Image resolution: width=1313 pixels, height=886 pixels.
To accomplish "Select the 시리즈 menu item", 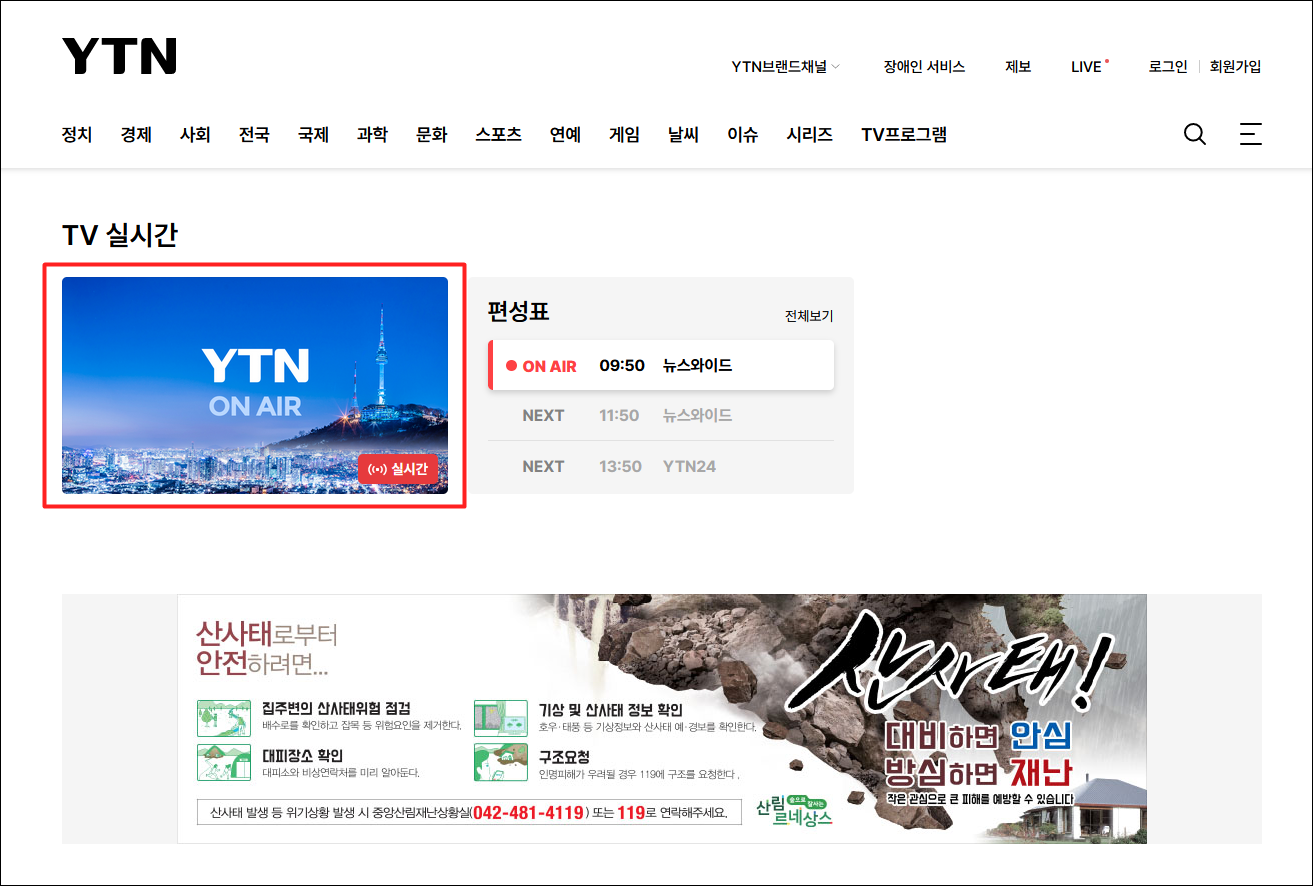I will tap(809, 134).
